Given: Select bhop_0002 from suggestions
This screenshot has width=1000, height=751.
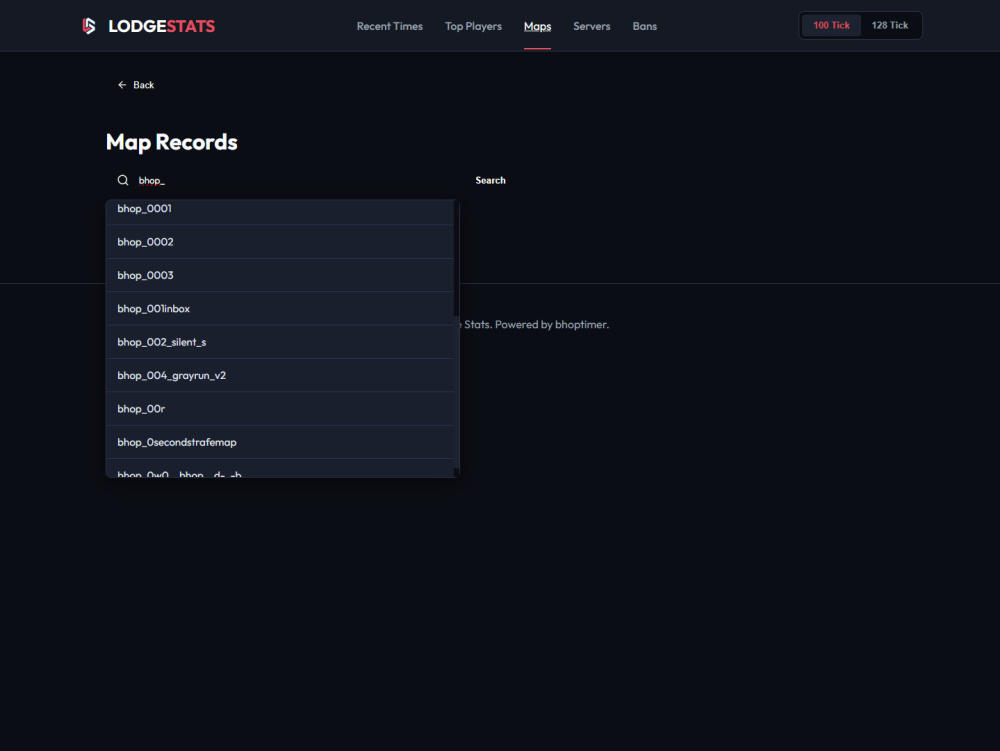Looking at the screenshot, I should point(280,242).
